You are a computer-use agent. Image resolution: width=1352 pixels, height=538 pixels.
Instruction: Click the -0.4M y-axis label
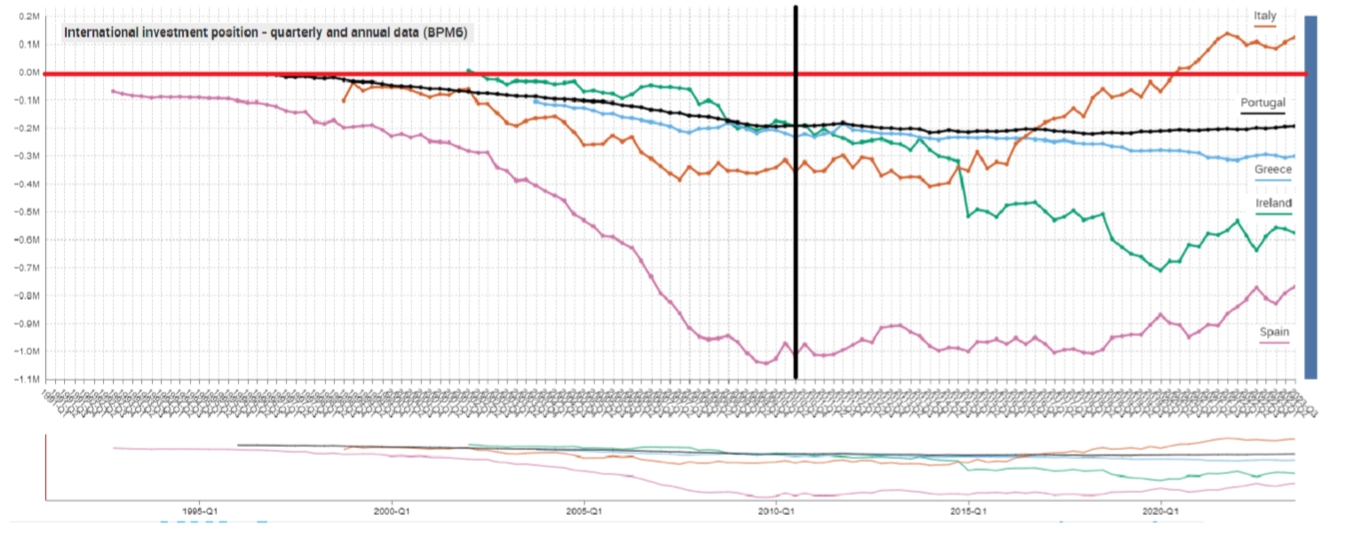[x=28, y=185]
